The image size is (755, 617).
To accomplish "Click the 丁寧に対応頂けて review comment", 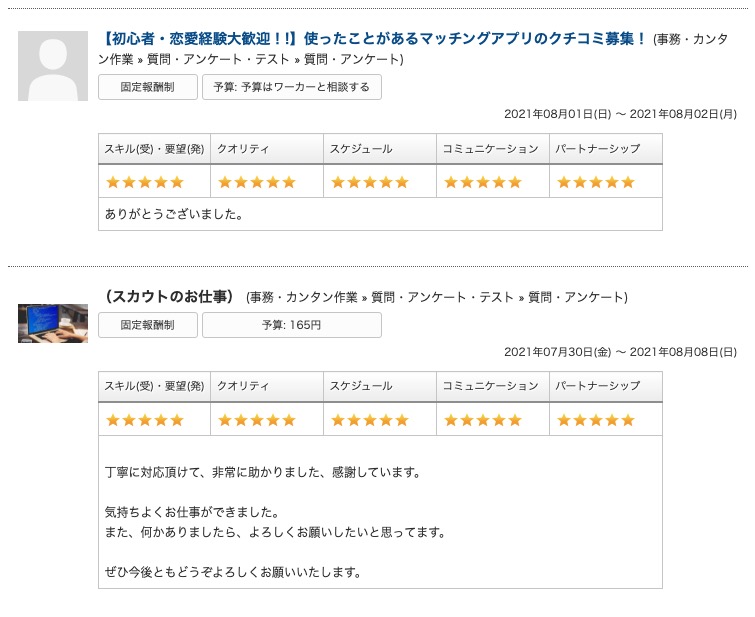I will [x=263, y=472].
